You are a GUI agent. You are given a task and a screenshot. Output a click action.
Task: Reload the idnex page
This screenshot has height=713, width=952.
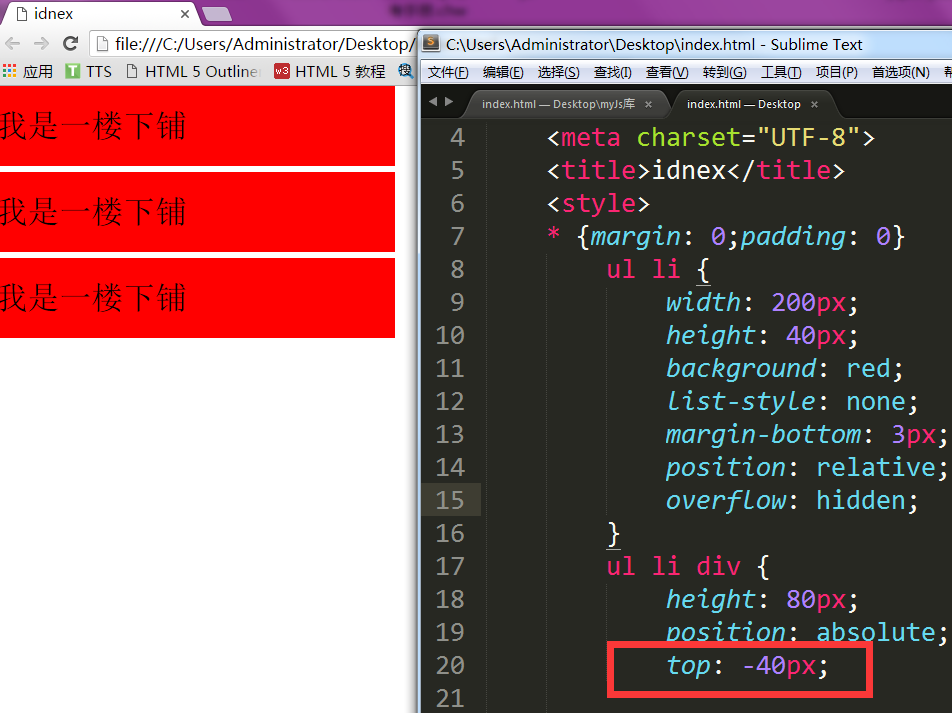(x=70, y=44)
